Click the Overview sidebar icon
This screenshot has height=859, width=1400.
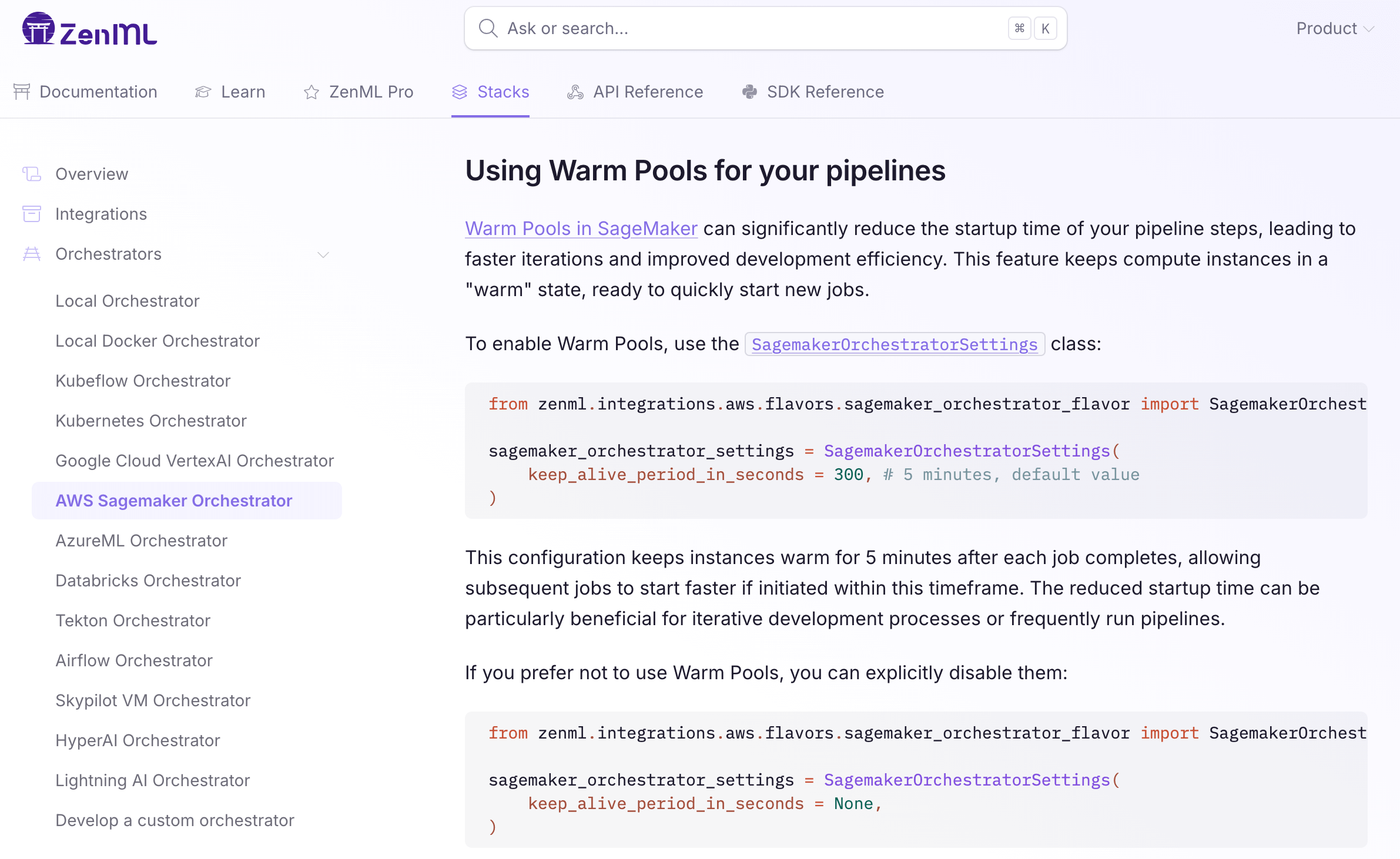pyautogui.click(x=32, y=174)
